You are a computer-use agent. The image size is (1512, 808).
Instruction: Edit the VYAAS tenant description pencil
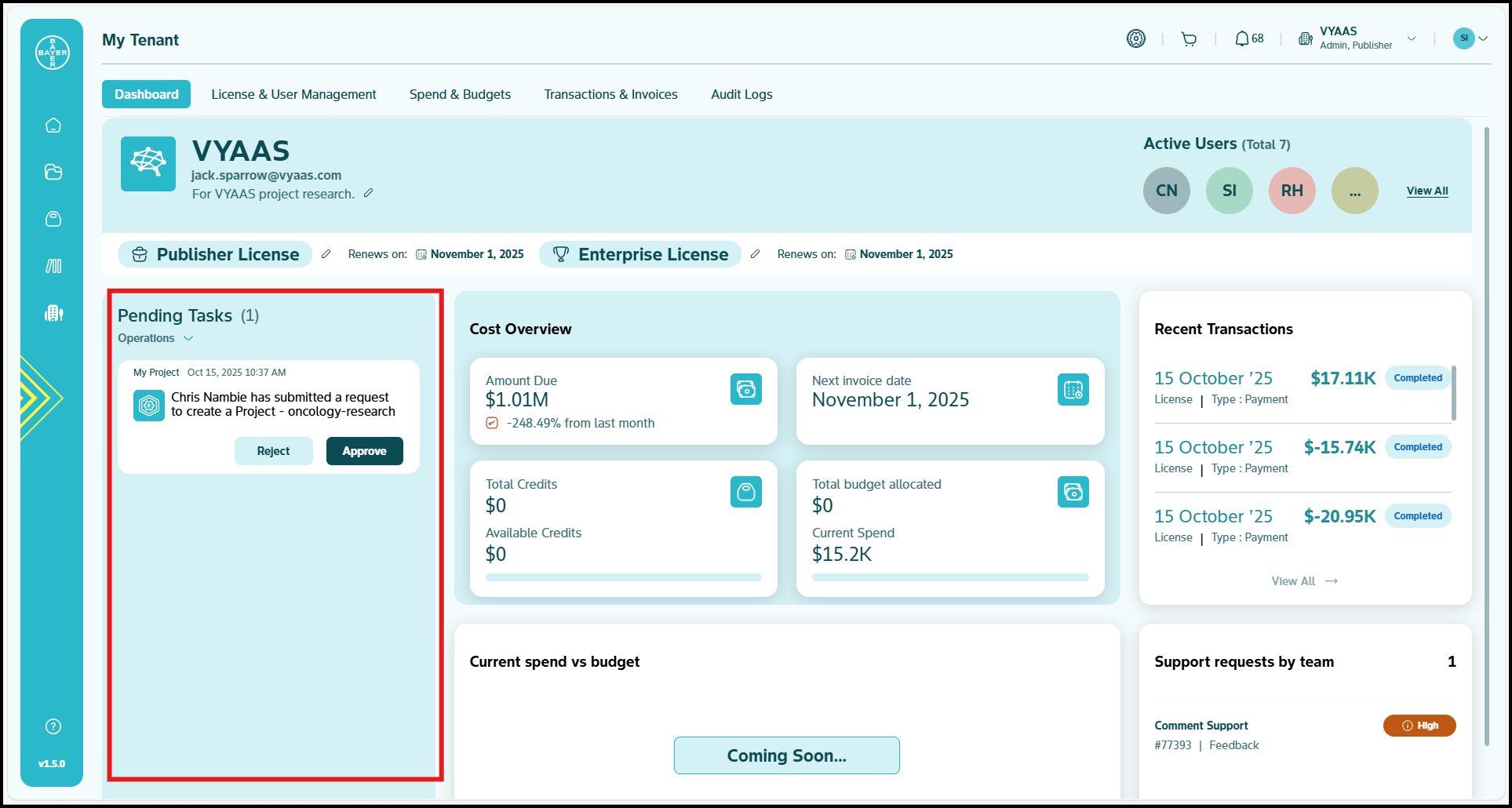368,193
